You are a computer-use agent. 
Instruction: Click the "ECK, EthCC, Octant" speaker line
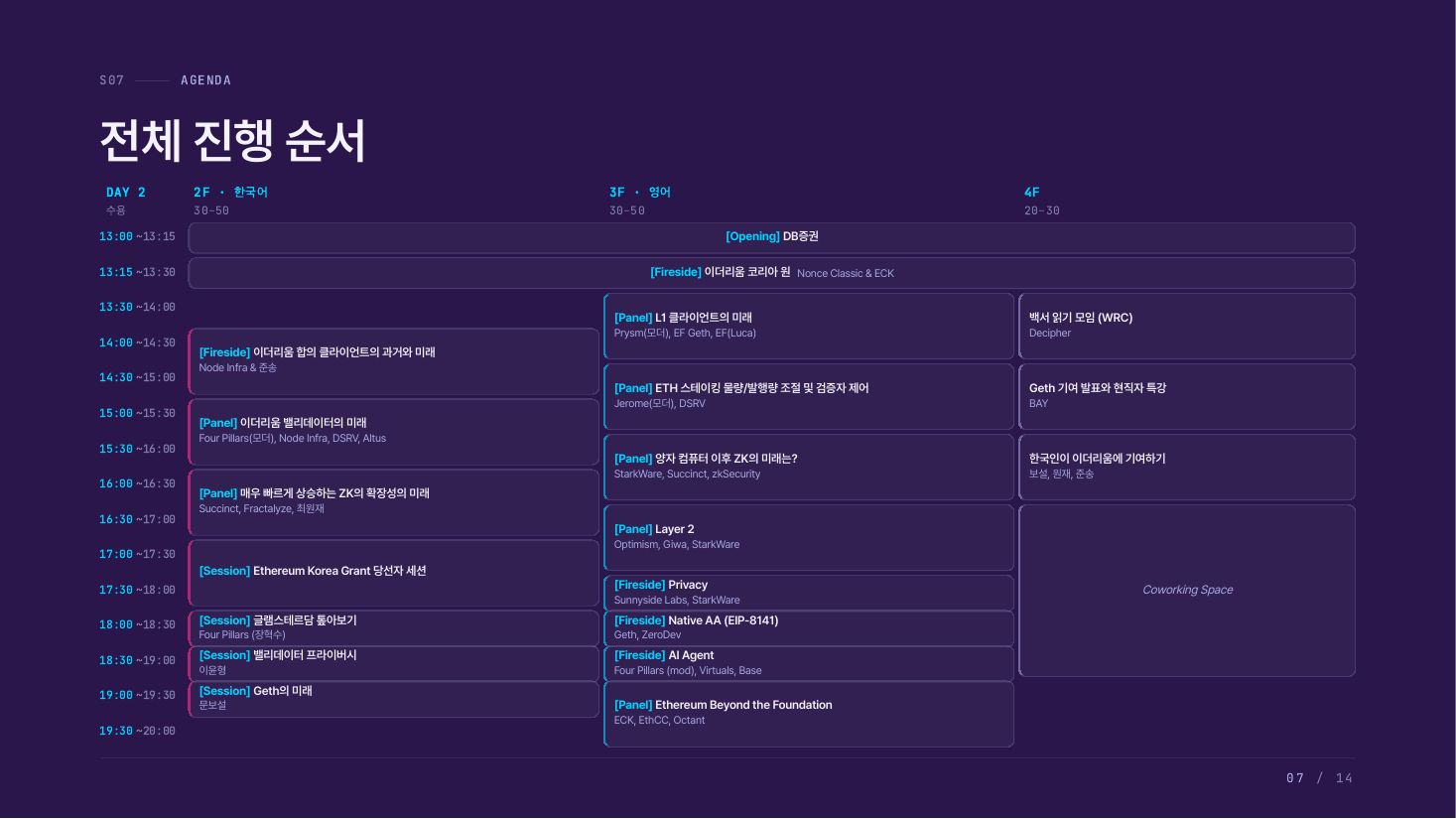(x=659, y=721)
